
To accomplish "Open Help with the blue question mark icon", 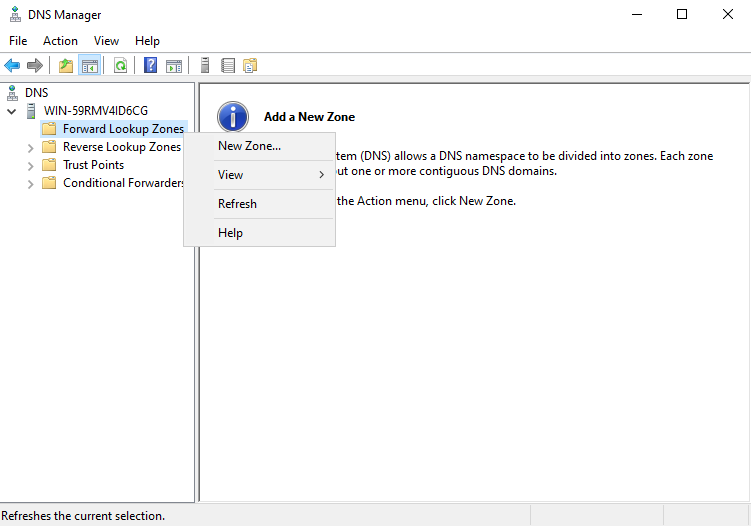I will [x=150, y=65].
